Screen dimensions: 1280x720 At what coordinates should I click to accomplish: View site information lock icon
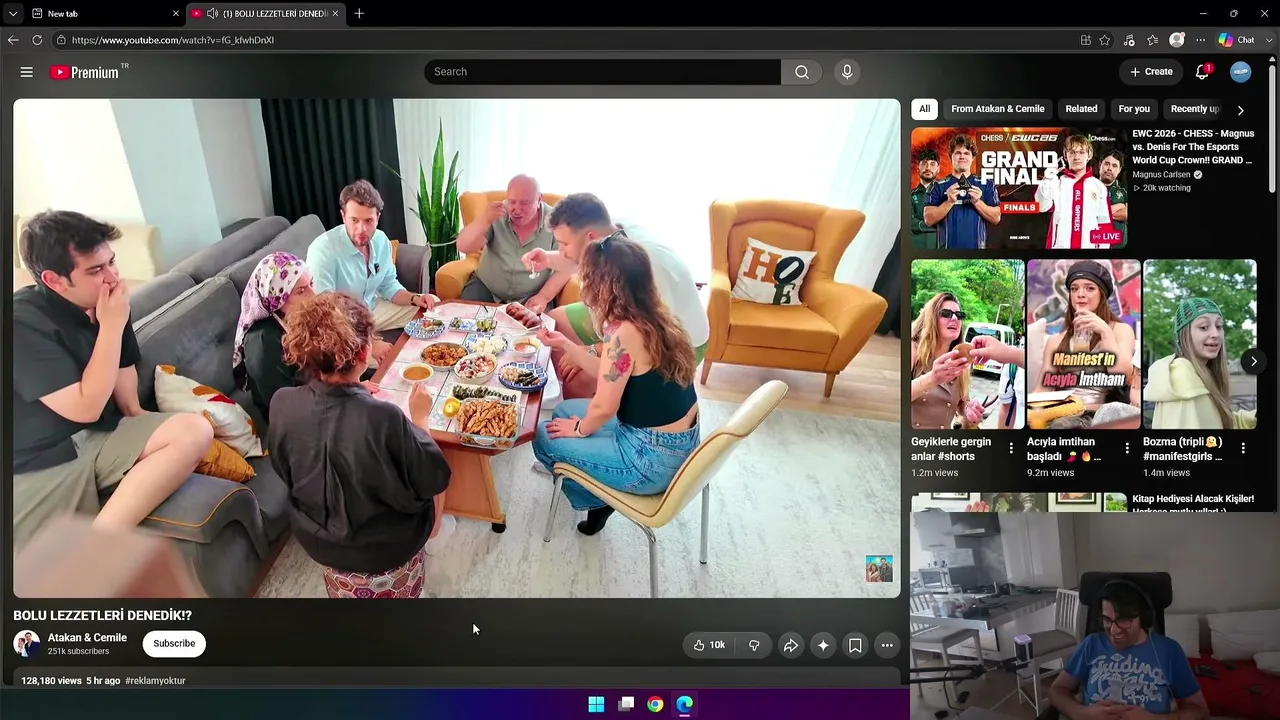pos(61,40)
